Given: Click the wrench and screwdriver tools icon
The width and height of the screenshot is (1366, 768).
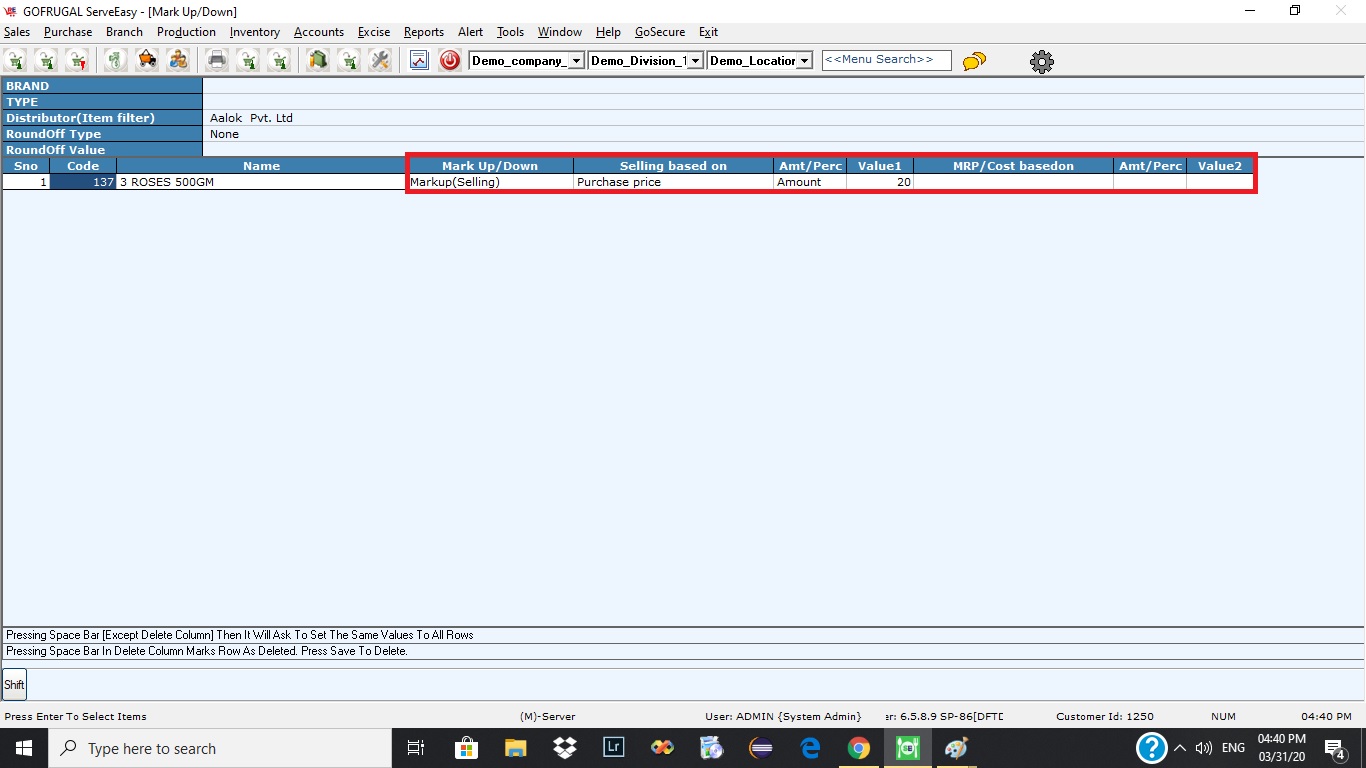Looking at the screenshot, I should [x=380, y=60].
